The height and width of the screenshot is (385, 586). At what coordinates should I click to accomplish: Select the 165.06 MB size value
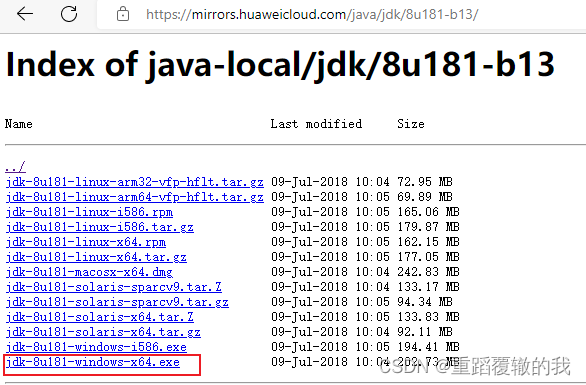pos(428,212)
